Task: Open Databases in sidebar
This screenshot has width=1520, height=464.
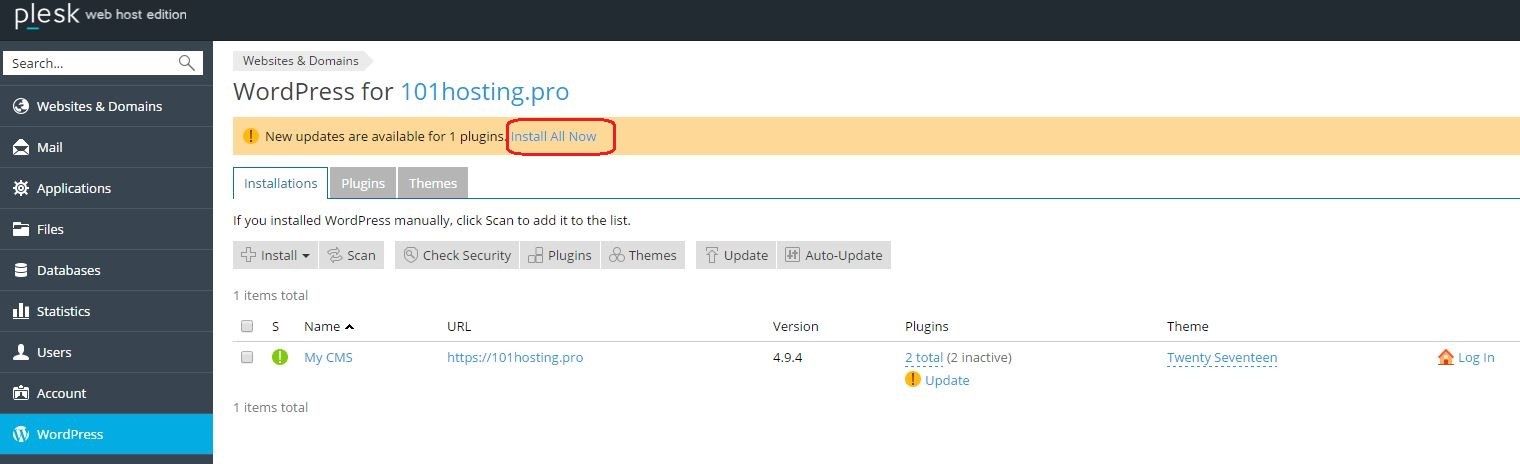Action: pyautogui.click(x=106, y=270)
